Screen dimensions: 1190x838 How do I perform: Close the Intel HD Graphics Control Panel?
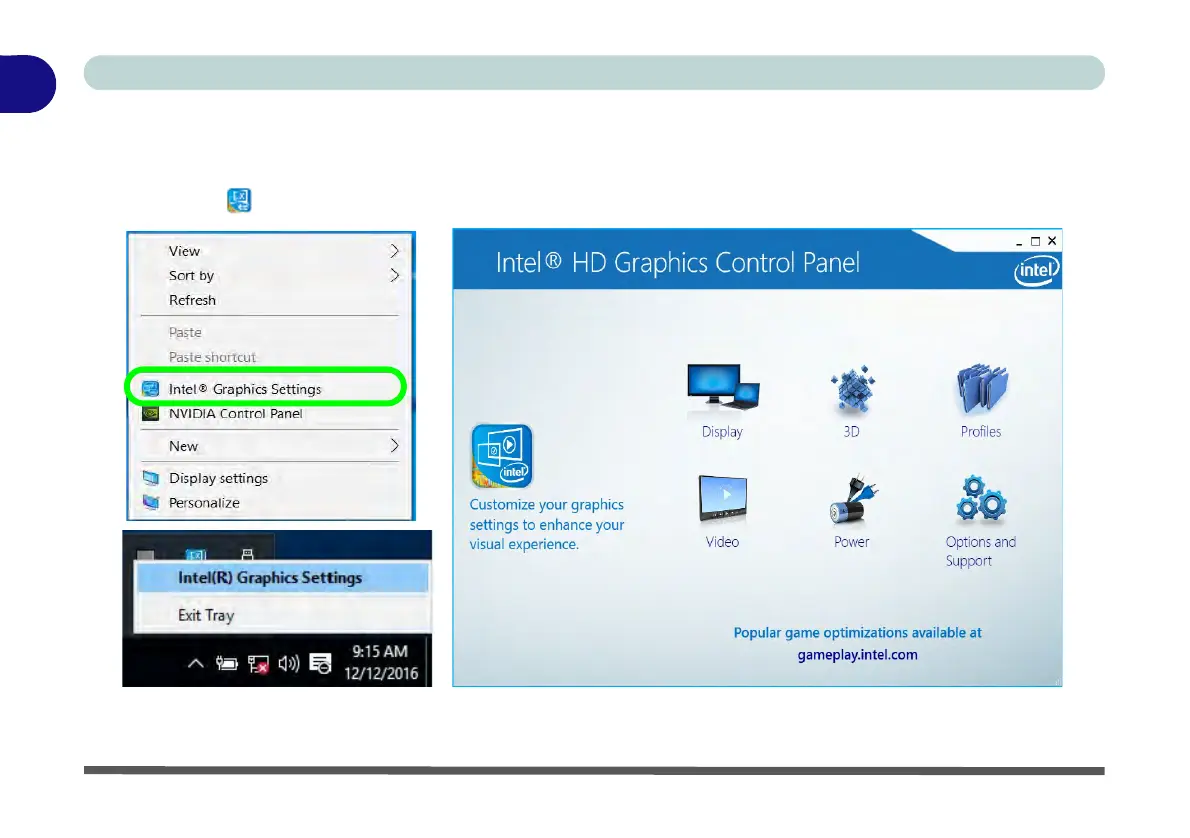point(1052,241)
